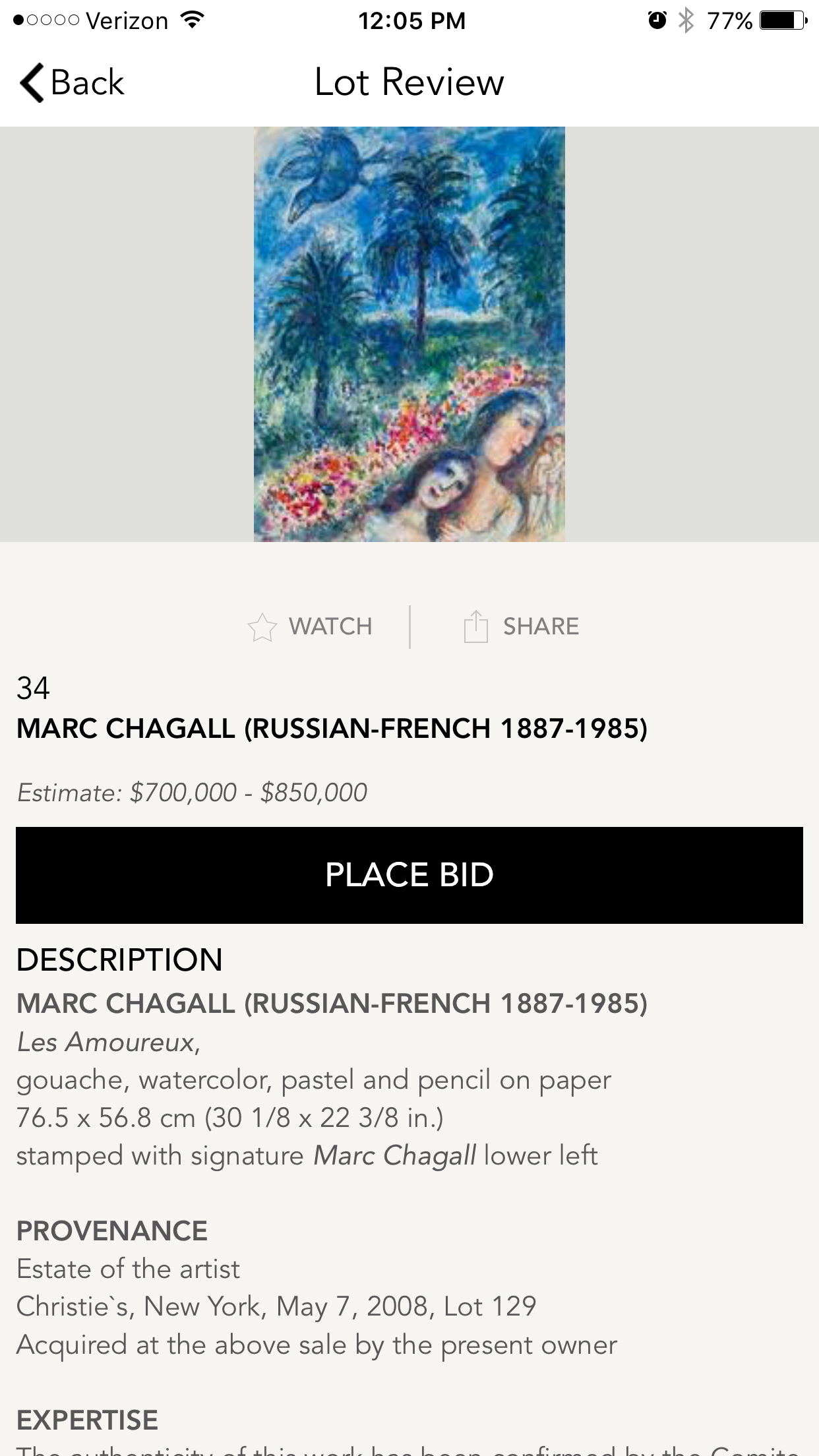The image size is (819, 1456).
Task: Tap the WATCH label to watch the lot
Action: point(330,626)
